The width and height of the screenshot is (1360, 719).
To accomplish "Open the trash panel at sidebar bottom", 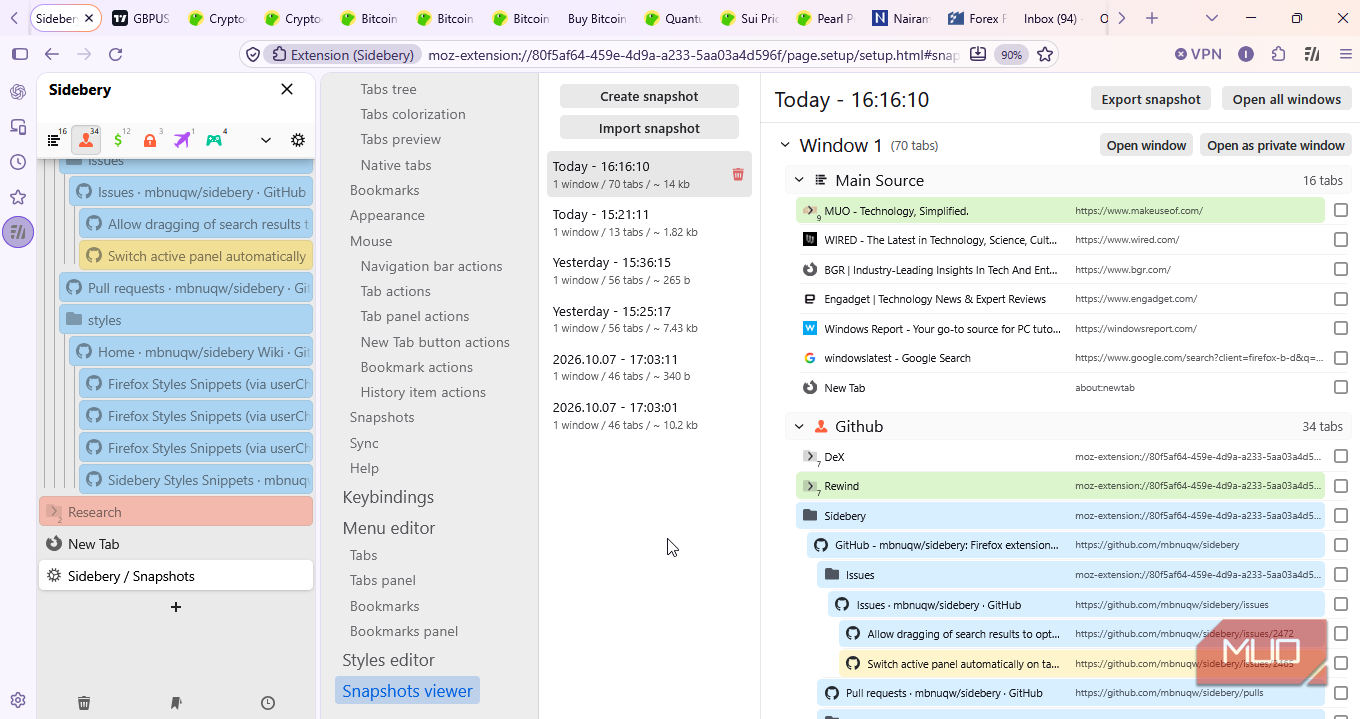I will (84, 703).
